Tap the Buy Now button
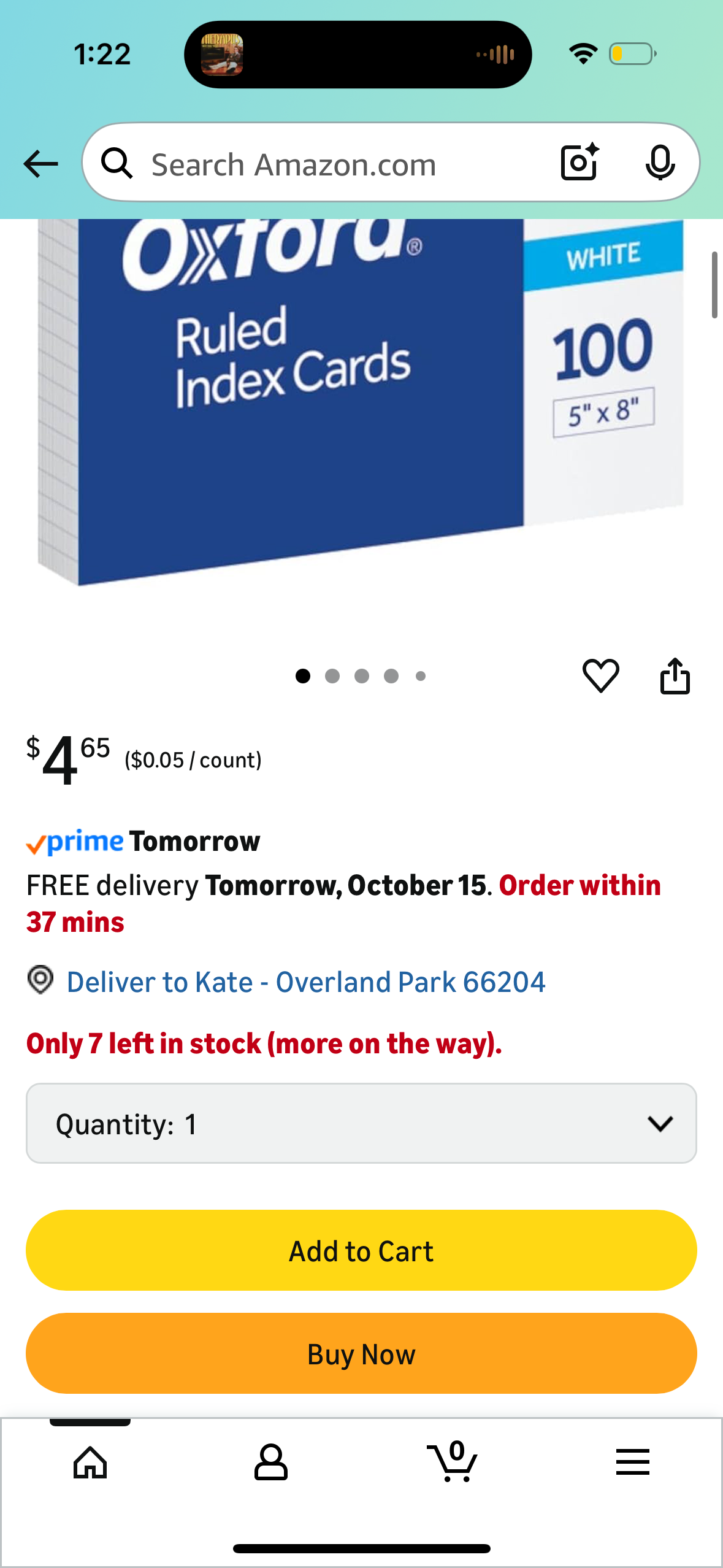 coord(361,1353)
